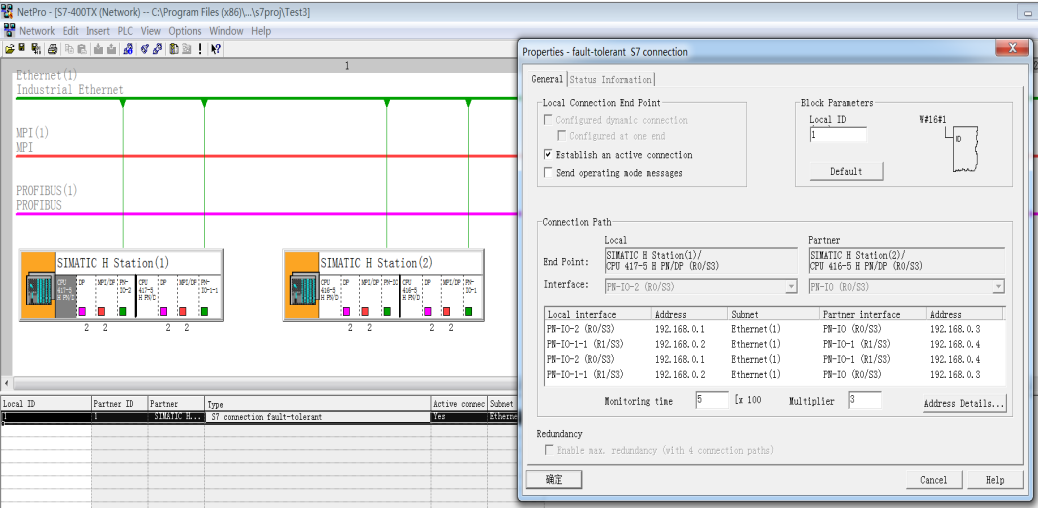The image size is (1038, 508).
Task: Click Configured dynamic connection checkbox
Action: tap(548, 120)
